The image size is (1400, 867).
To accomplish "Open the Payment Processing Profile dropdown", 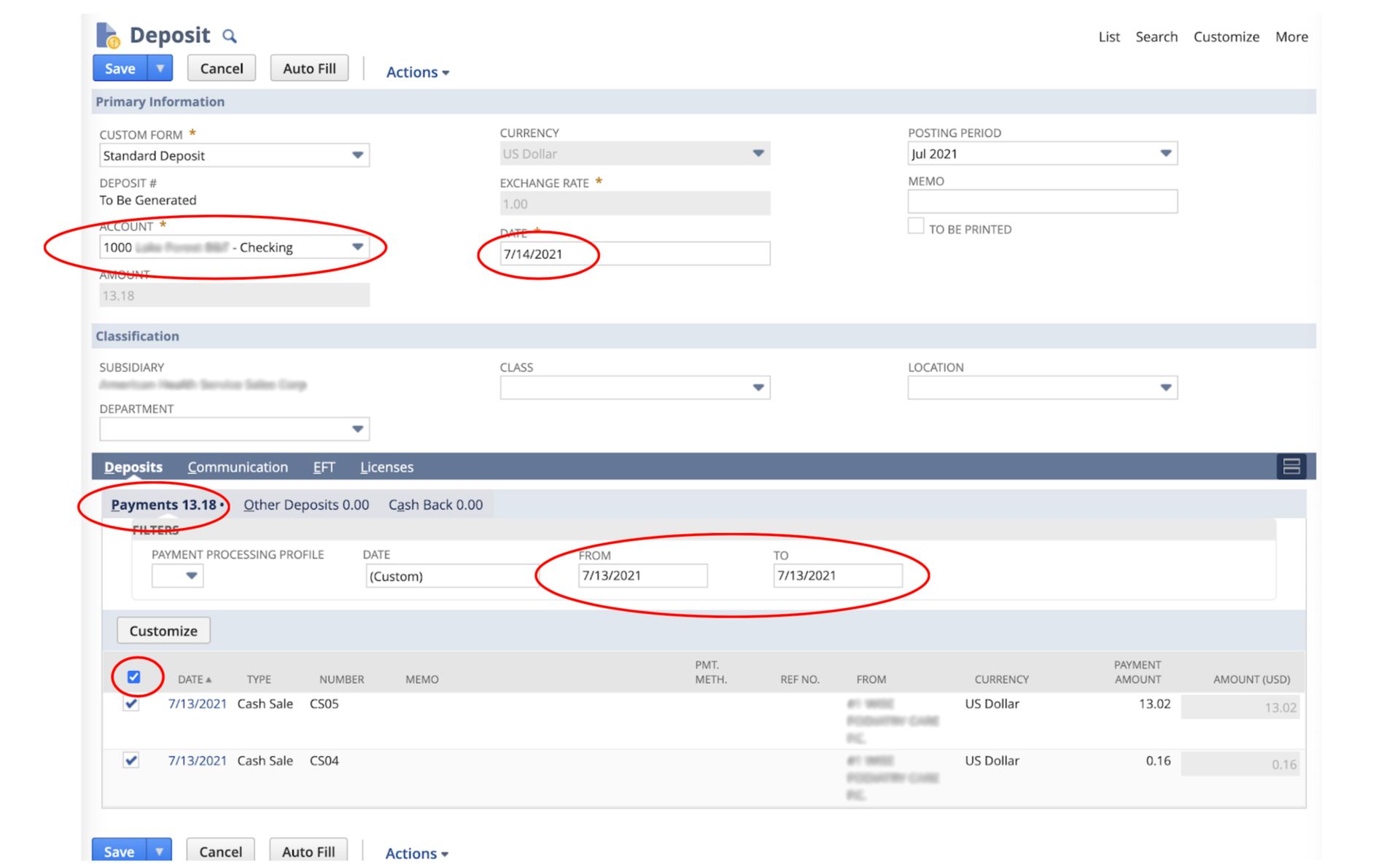I will click(190, 575).
